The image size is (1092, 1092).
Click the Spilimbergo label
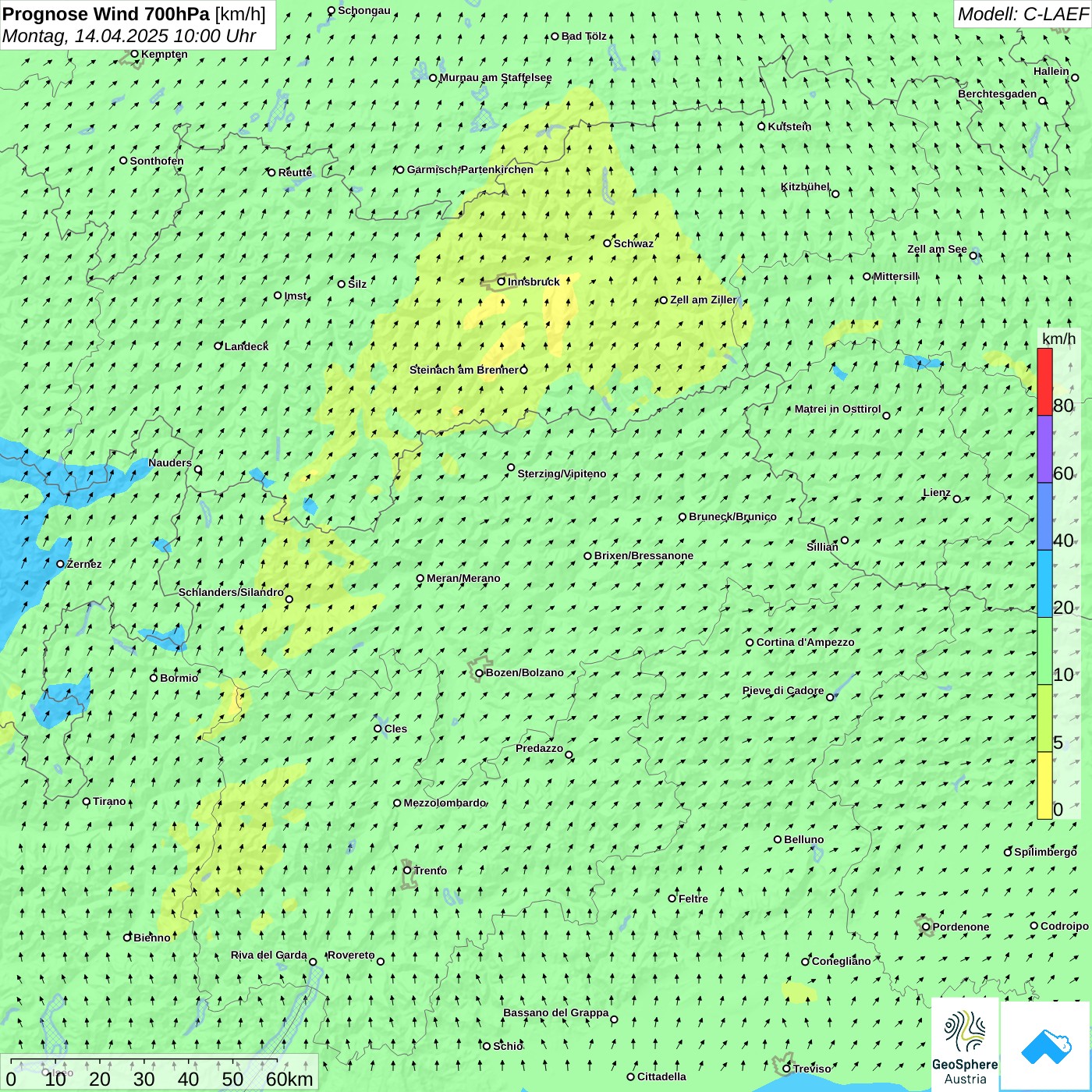pos(1045,852)
